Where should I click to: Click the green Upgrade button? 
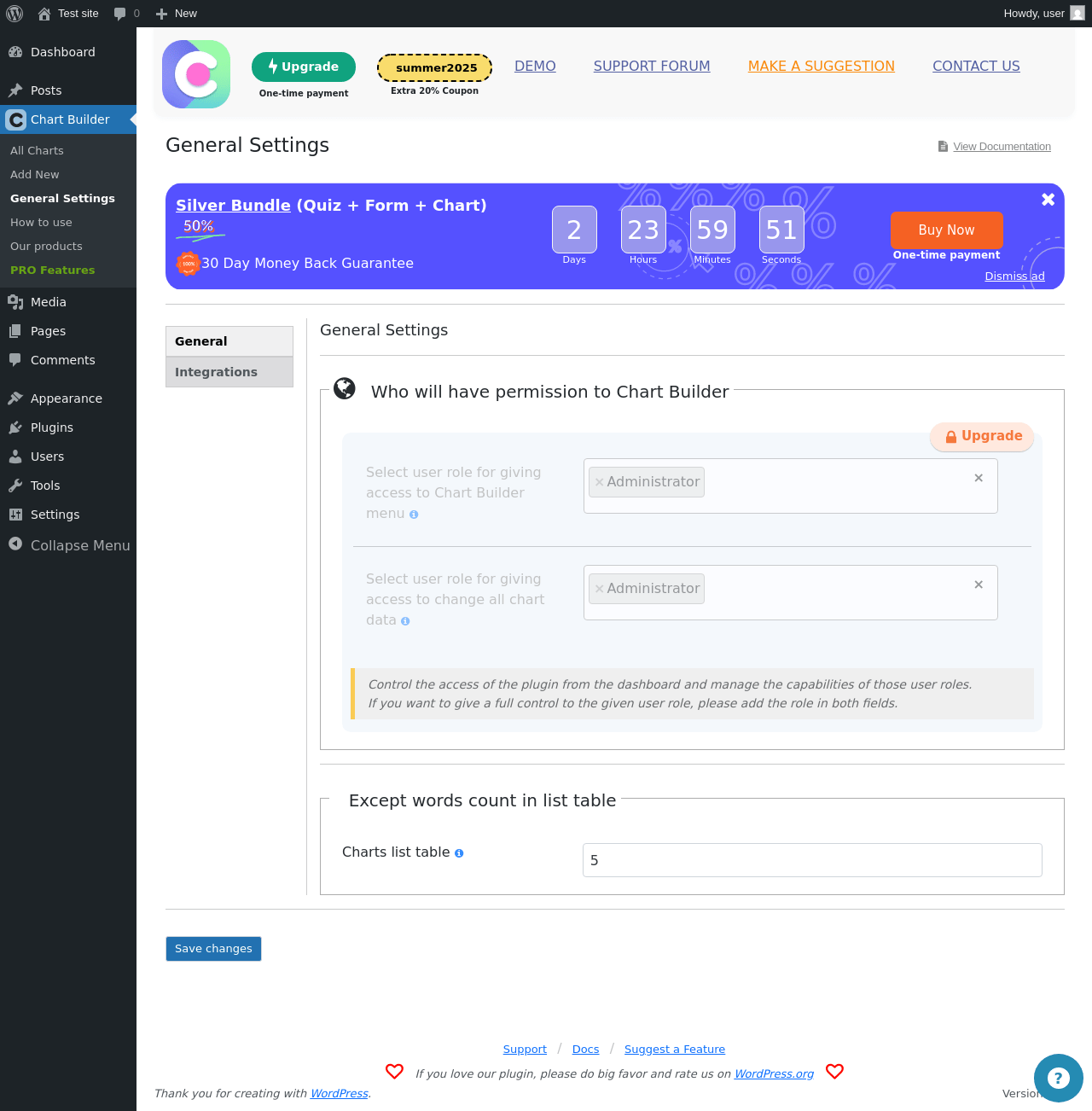point(304,67)
